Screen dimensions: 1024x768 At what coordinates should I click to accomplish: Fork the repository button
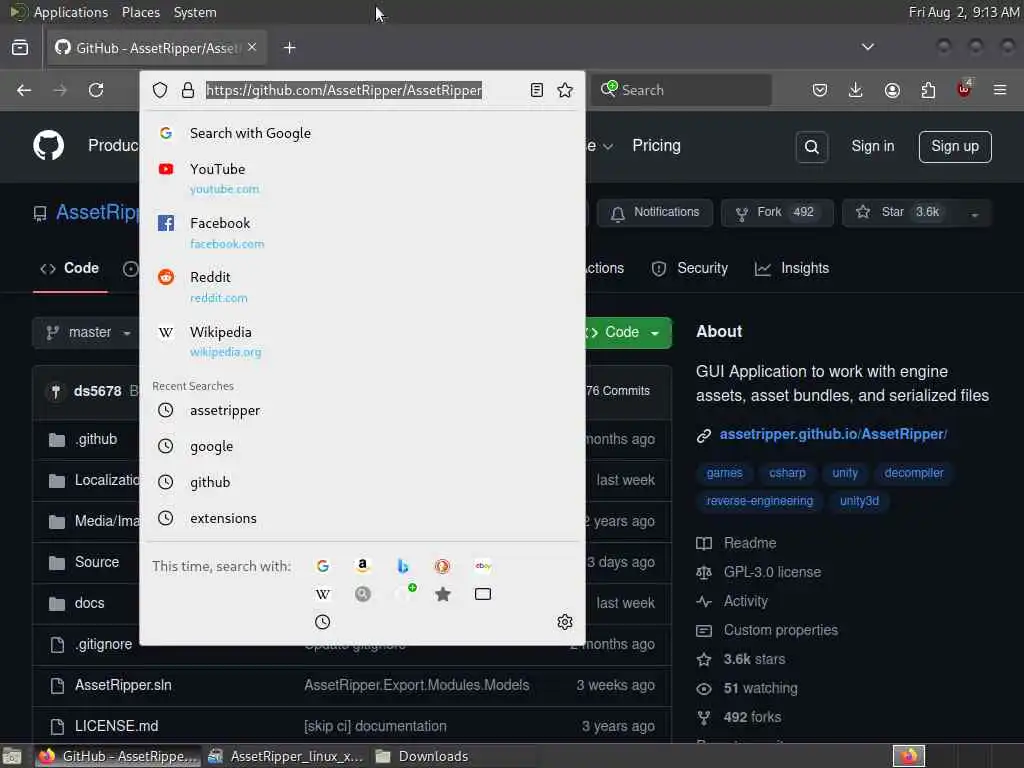(x=776, y=213)
